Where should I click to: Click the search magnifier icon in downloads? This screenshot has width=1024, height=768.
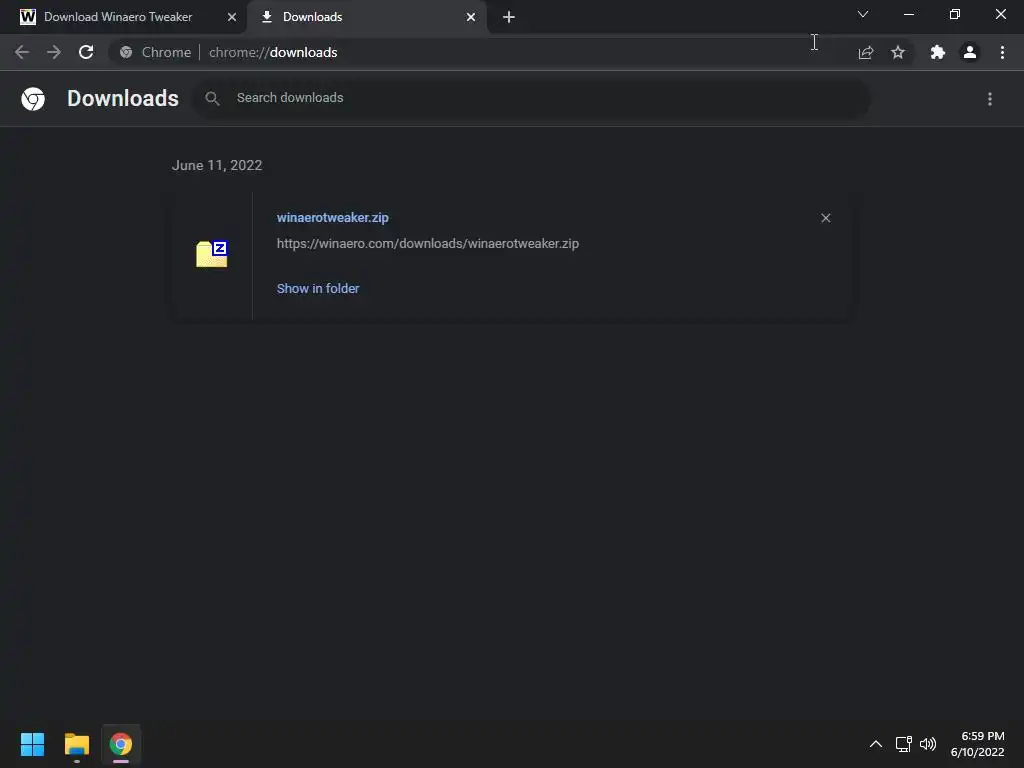[212, 99]
